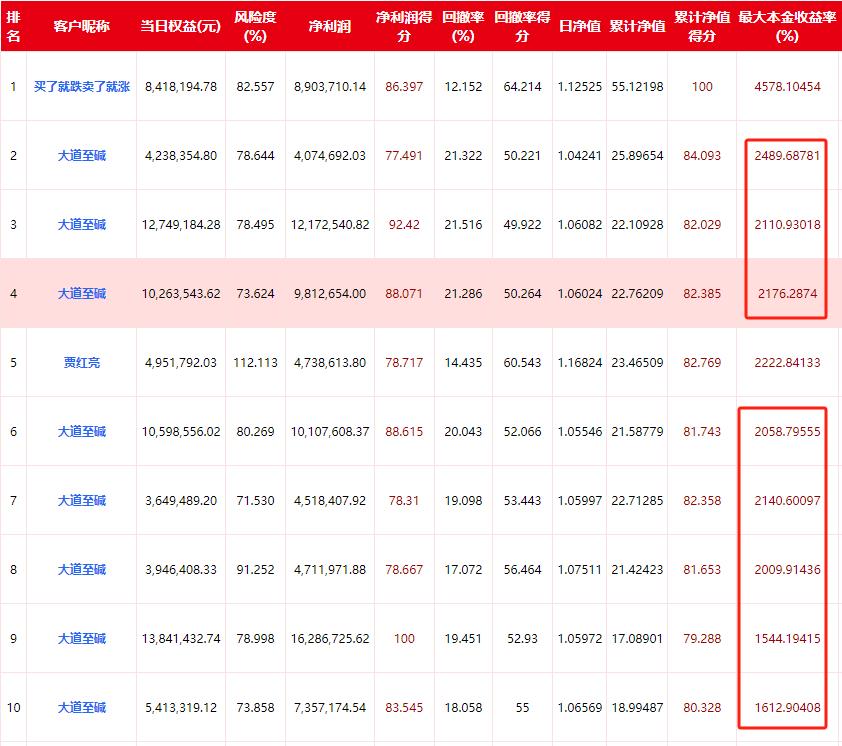Select equity value 4,238,354.80
Screen dimensions: 842x746
click(180, 156)
